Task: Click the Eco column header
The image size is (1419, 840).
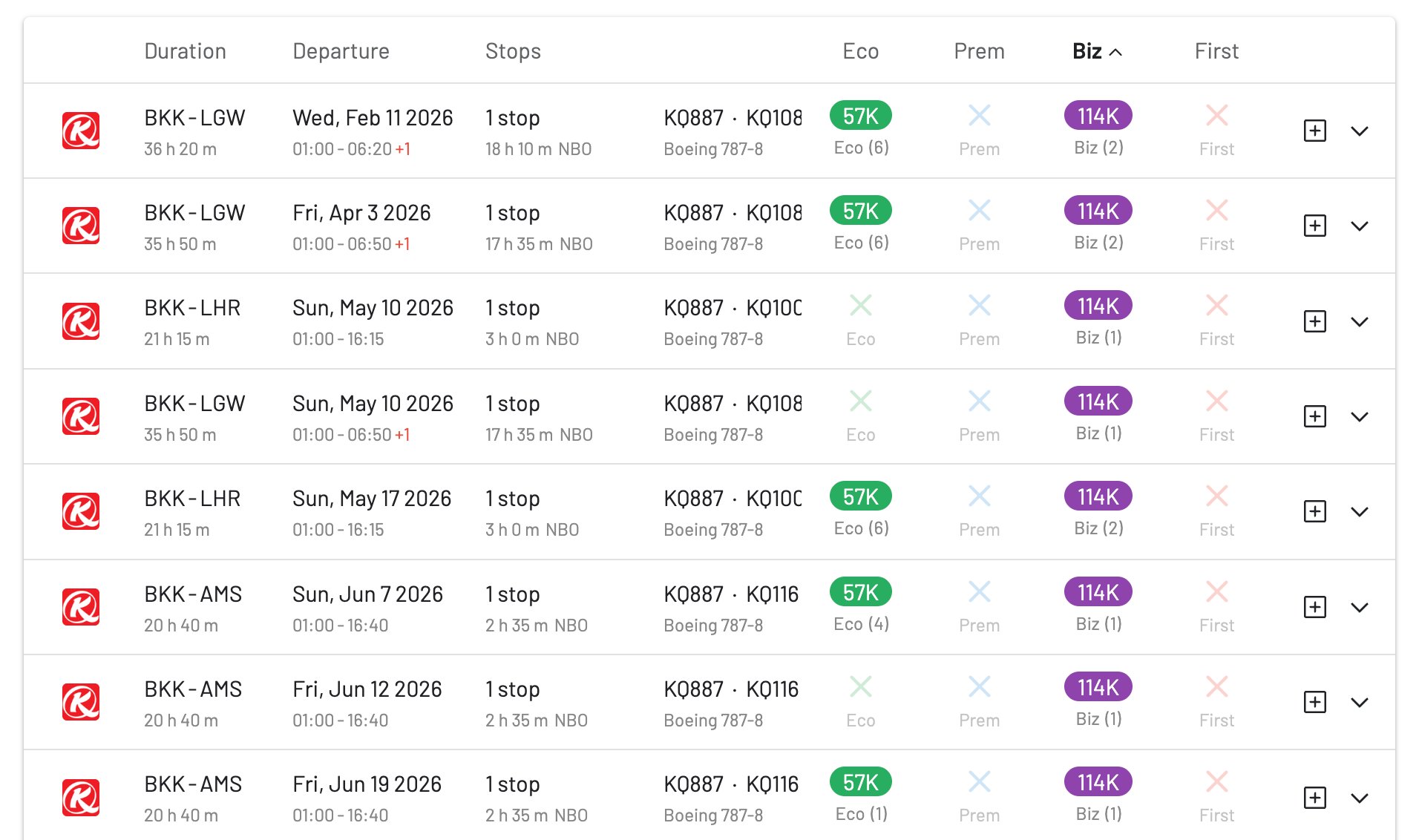Action: pos(860,50)
